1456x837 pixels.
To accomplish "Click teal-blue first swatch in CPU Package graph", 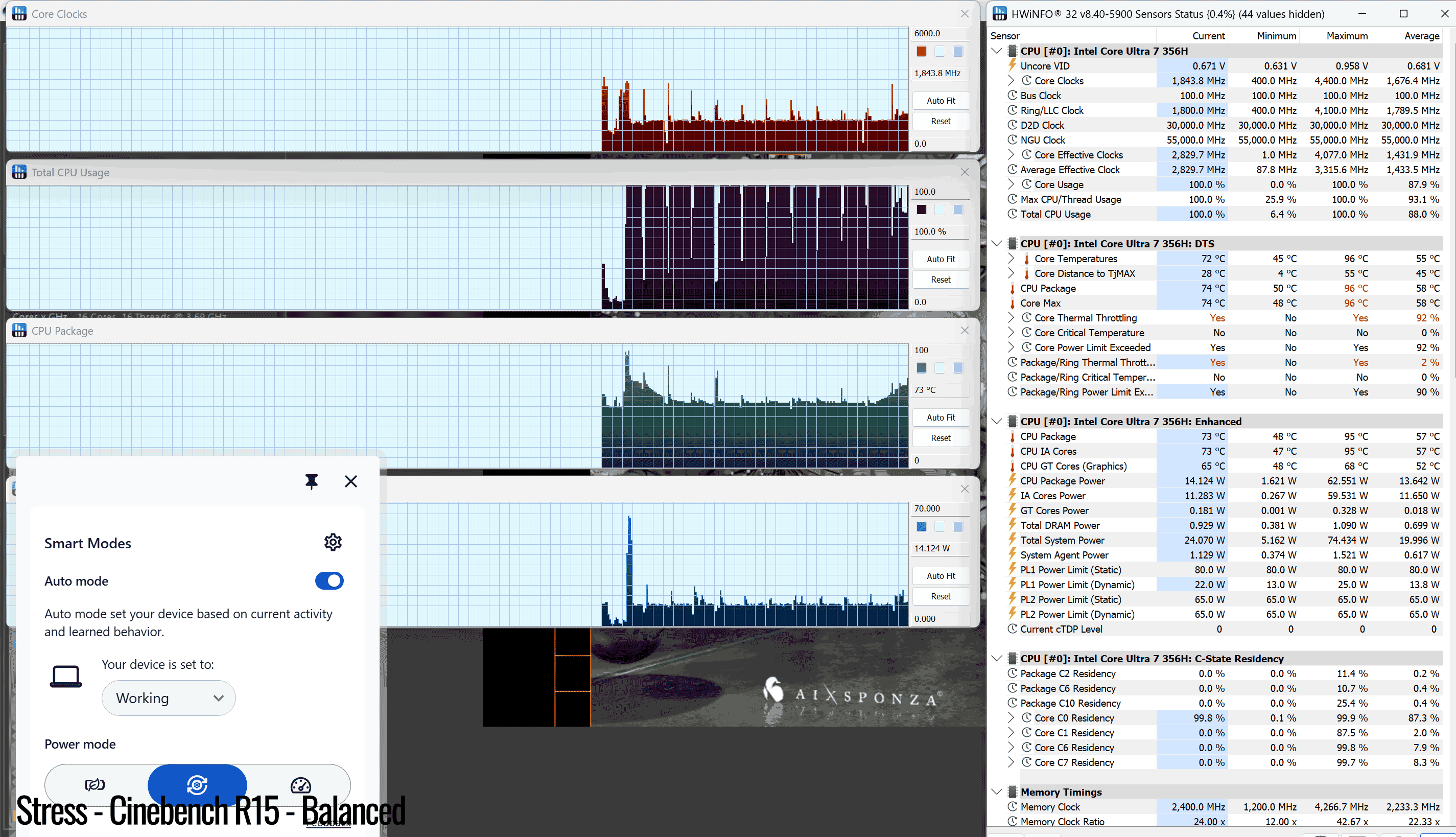I will point(921,368).
